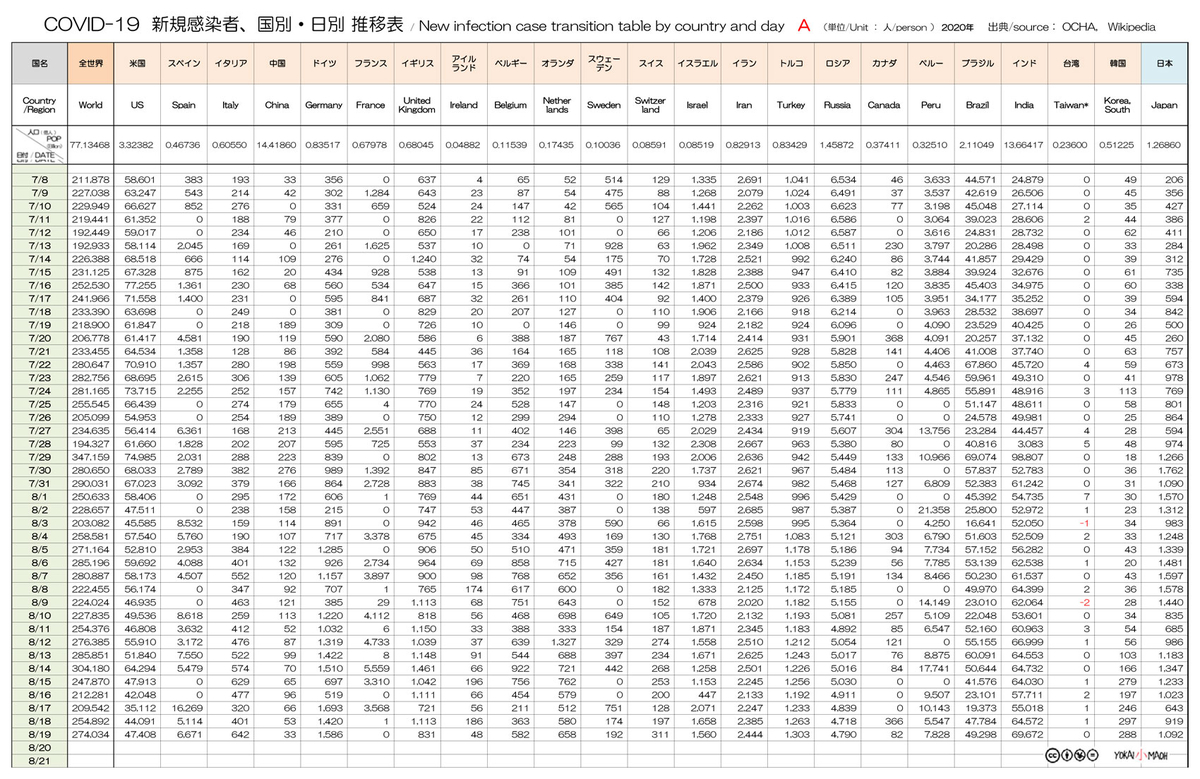
Task: Click the 'Nether lands' header
Action: pyautogui.click(x=557, y=105)
